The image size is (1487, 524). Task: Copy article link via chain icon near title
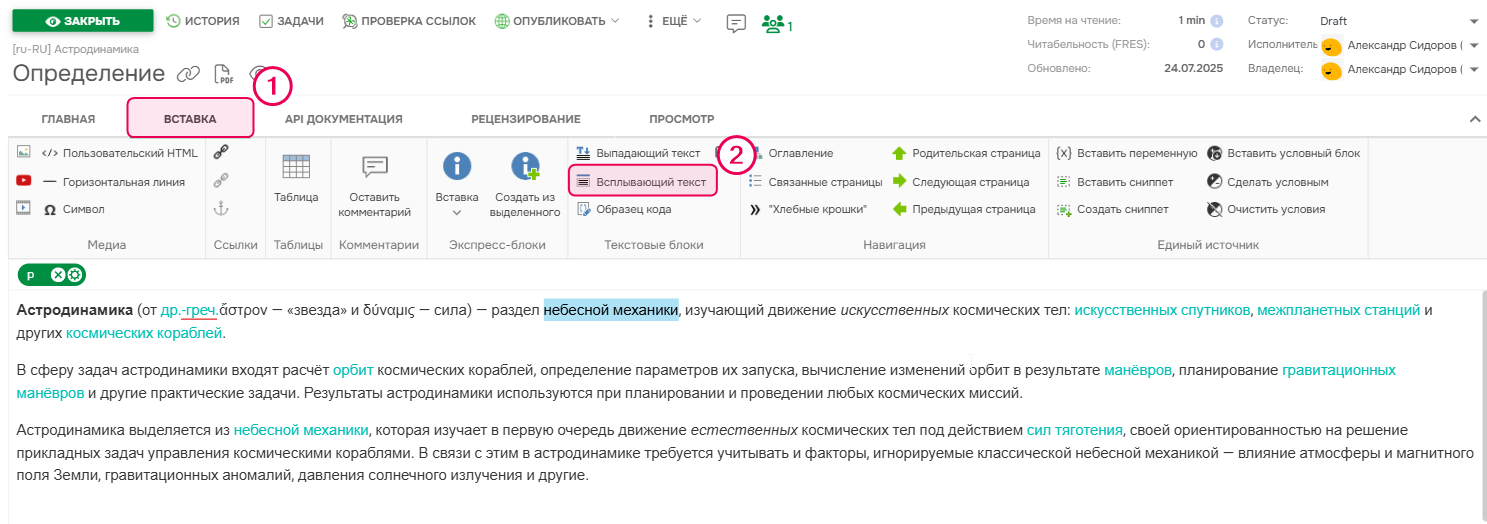coord(188,74)
